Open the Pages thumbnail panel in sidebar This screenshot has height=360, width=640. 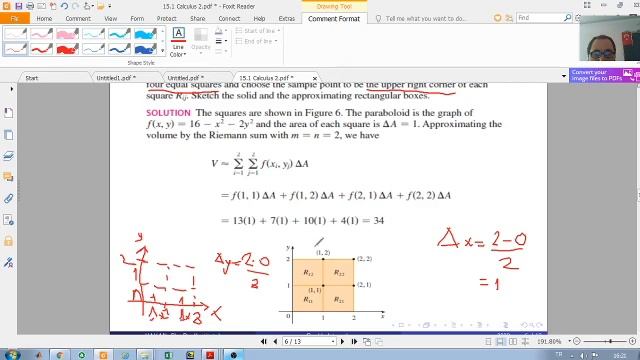coord(9,135)
